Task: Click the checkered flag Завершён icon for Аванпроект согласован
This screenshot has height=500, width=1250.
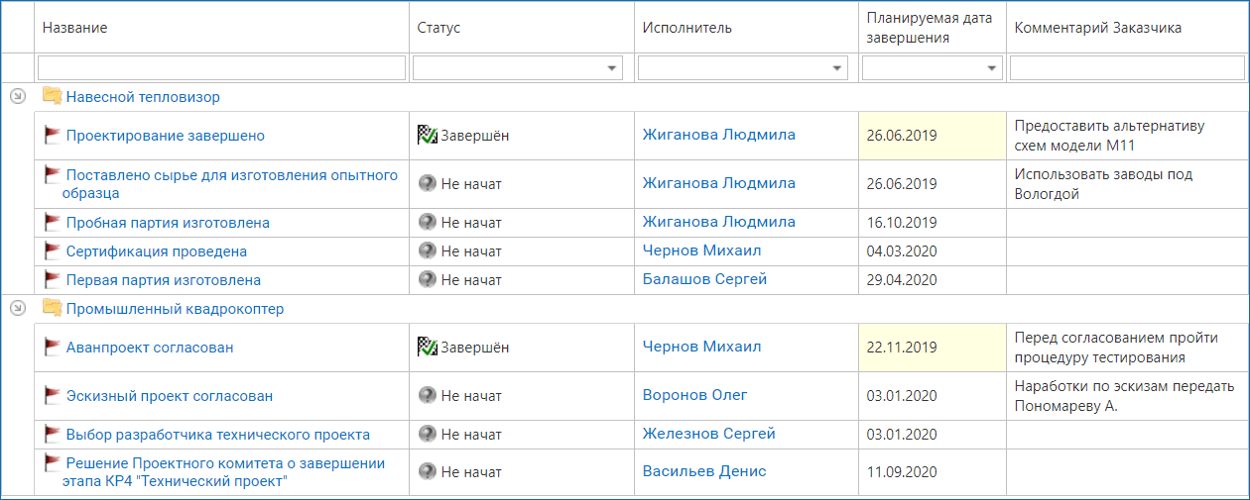Action: pyautogui.click(x=427, y=347)
